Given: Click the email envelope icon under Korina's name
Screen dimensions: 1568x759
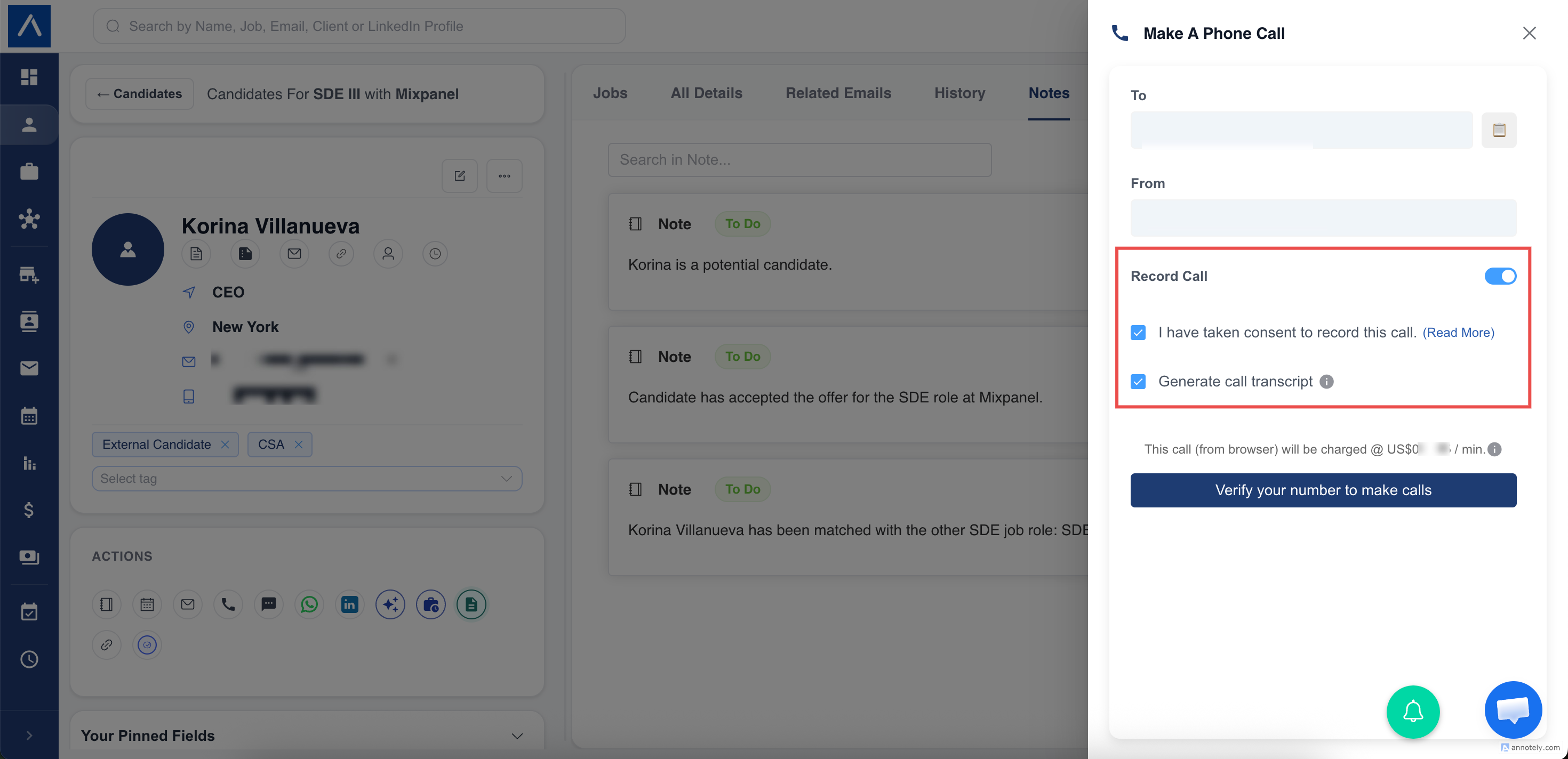Looking at the screenshot, I should coord(294,254).
